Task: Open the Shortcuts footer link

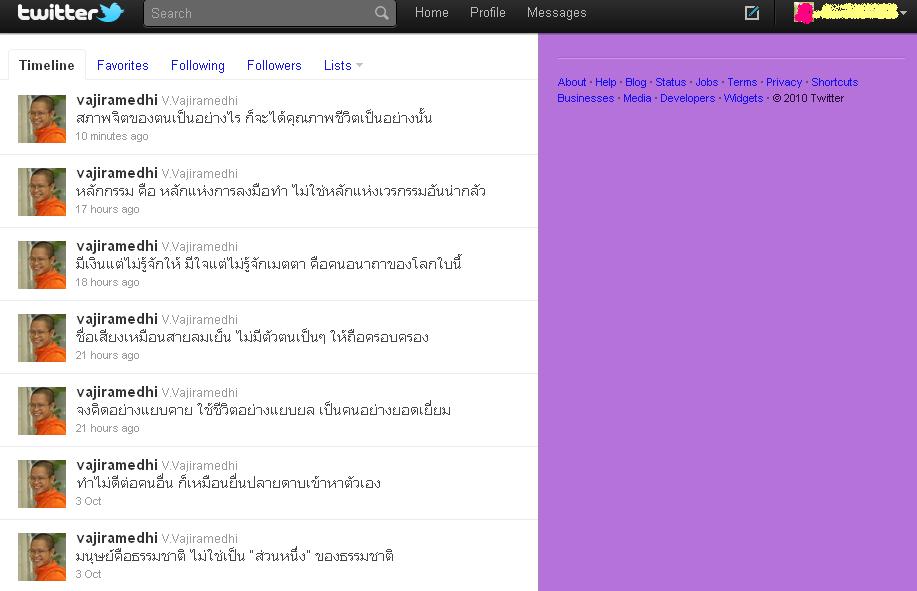Action: pos(835,82)
